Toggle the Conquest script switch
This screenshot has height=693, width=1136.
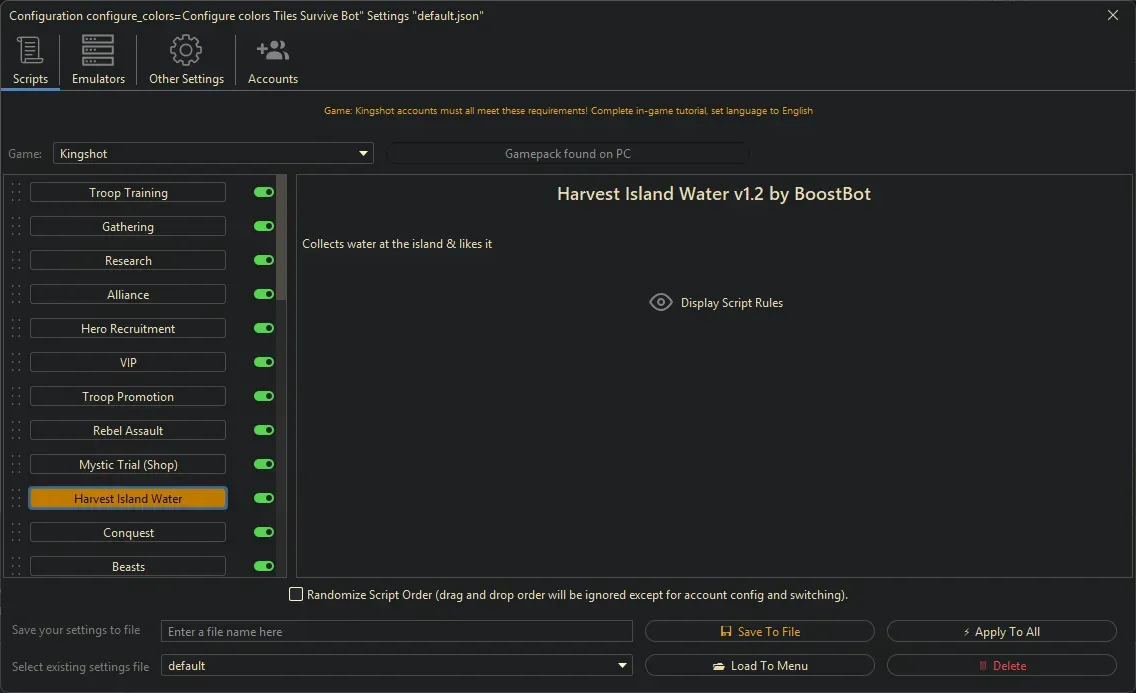(264, 532)
